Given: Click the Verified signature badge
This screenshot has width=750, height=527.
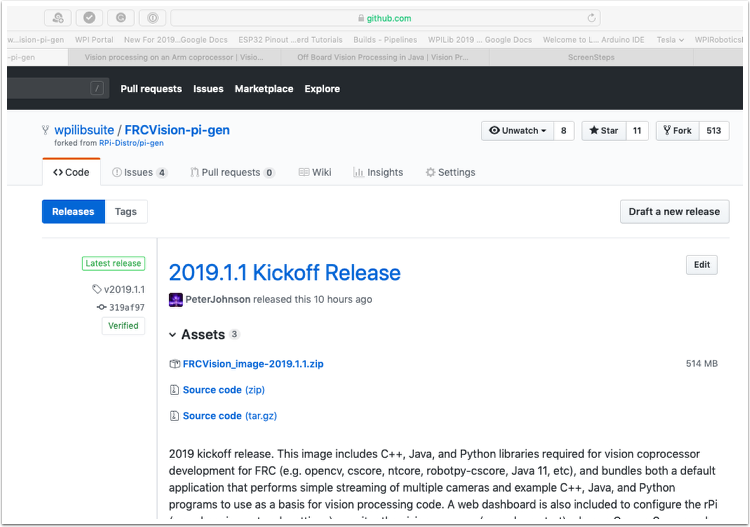Looking at the screenshot, I should click(123, 326).
